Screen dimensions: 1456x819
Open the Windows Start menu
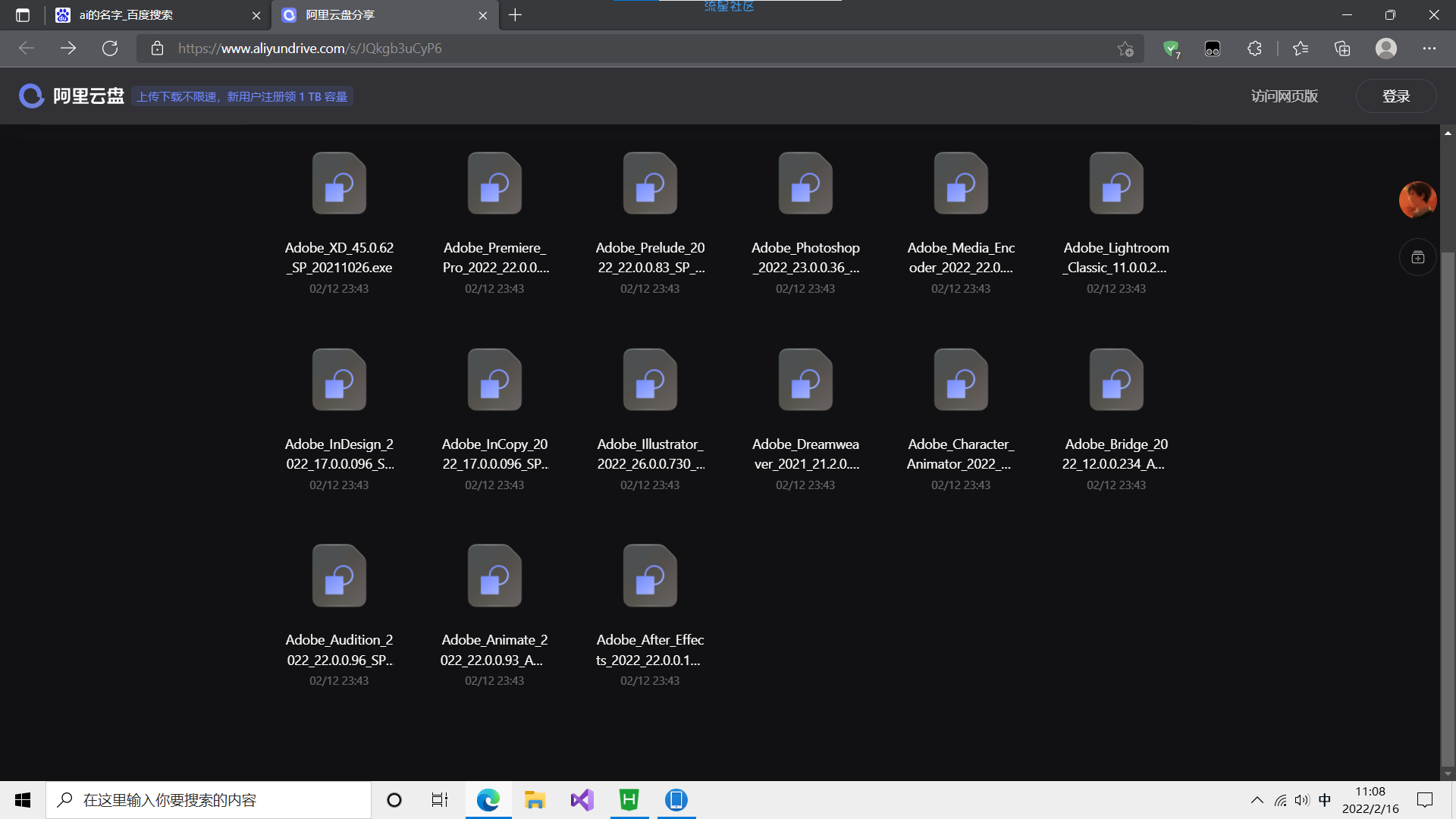pos(23,800)
